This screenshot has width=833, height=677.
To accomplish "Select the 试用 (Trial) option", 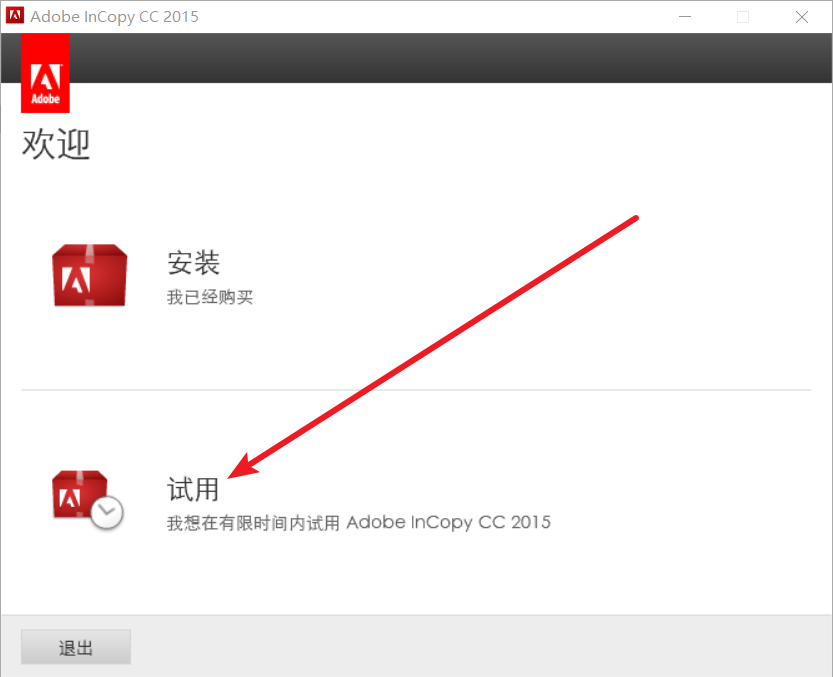I will [193, 489].
